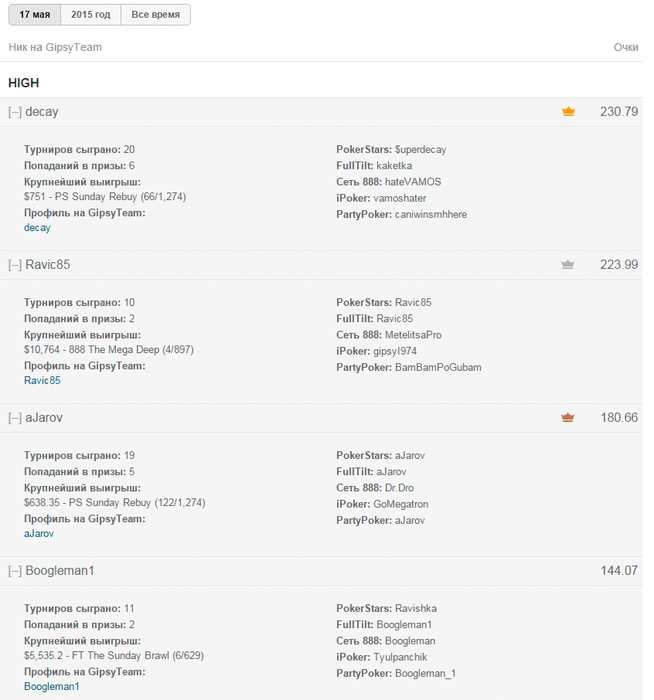The height and width of the screenshot is (700, 654).
Task: Select the 17 мая tab
Action: tap(34, 15)
